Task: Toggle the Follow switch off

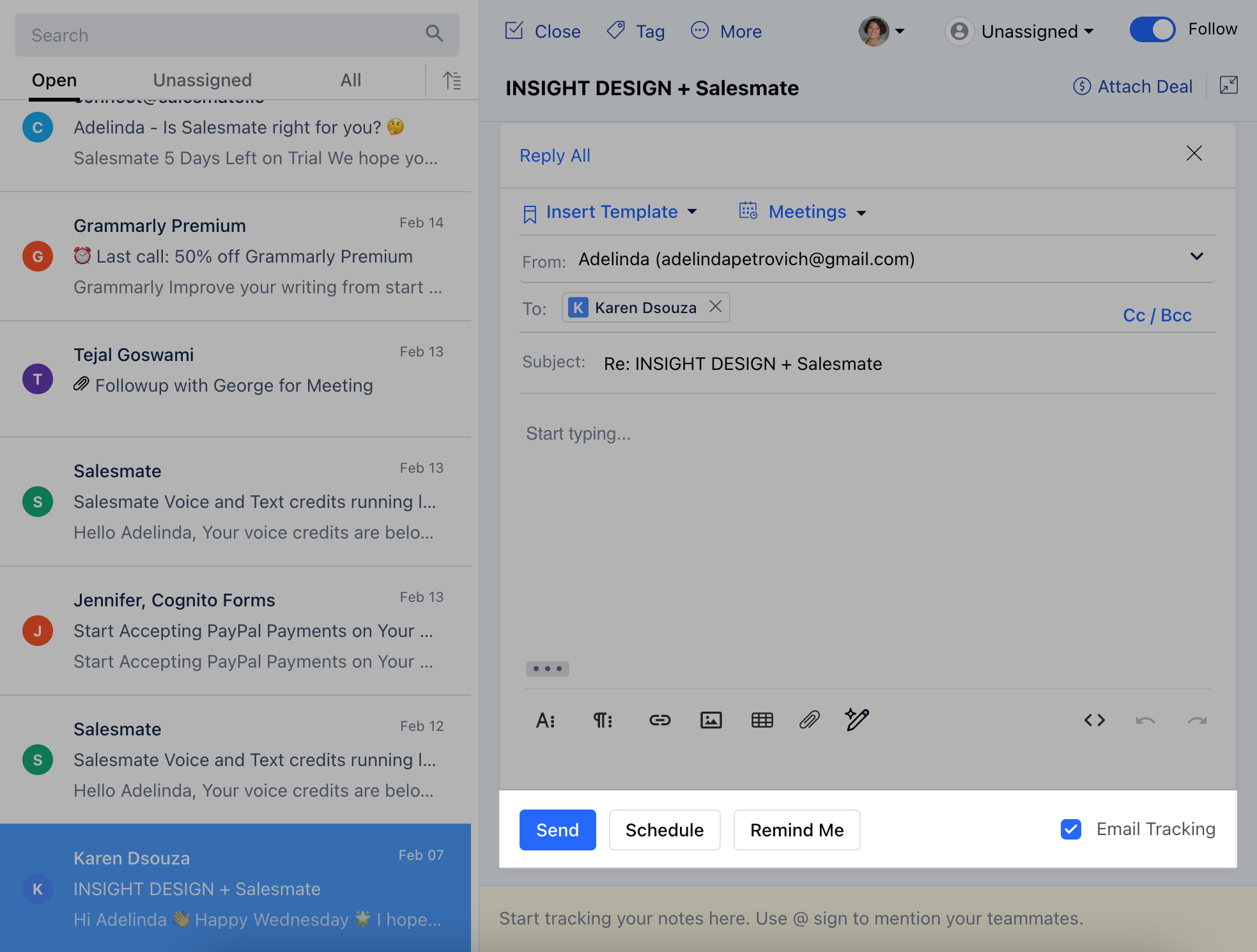Action: pos(1152,29)
